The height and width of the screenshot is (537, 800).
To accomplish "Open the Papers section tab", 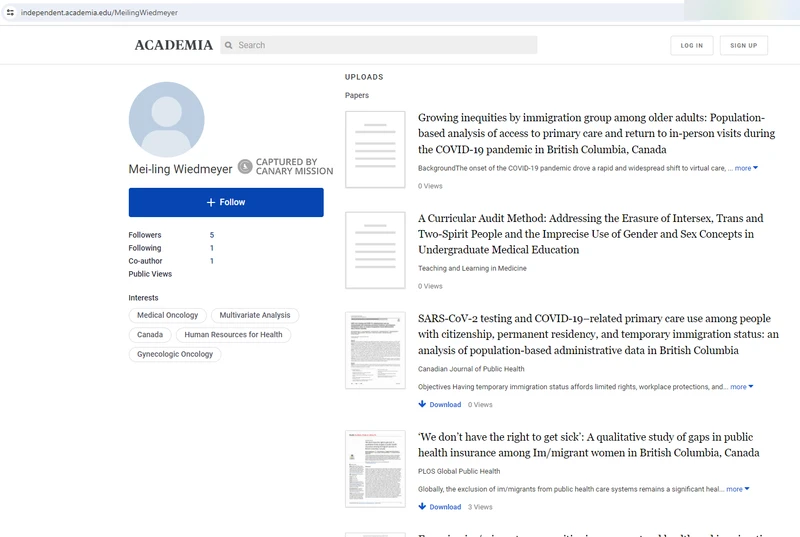I will [357, 95].
